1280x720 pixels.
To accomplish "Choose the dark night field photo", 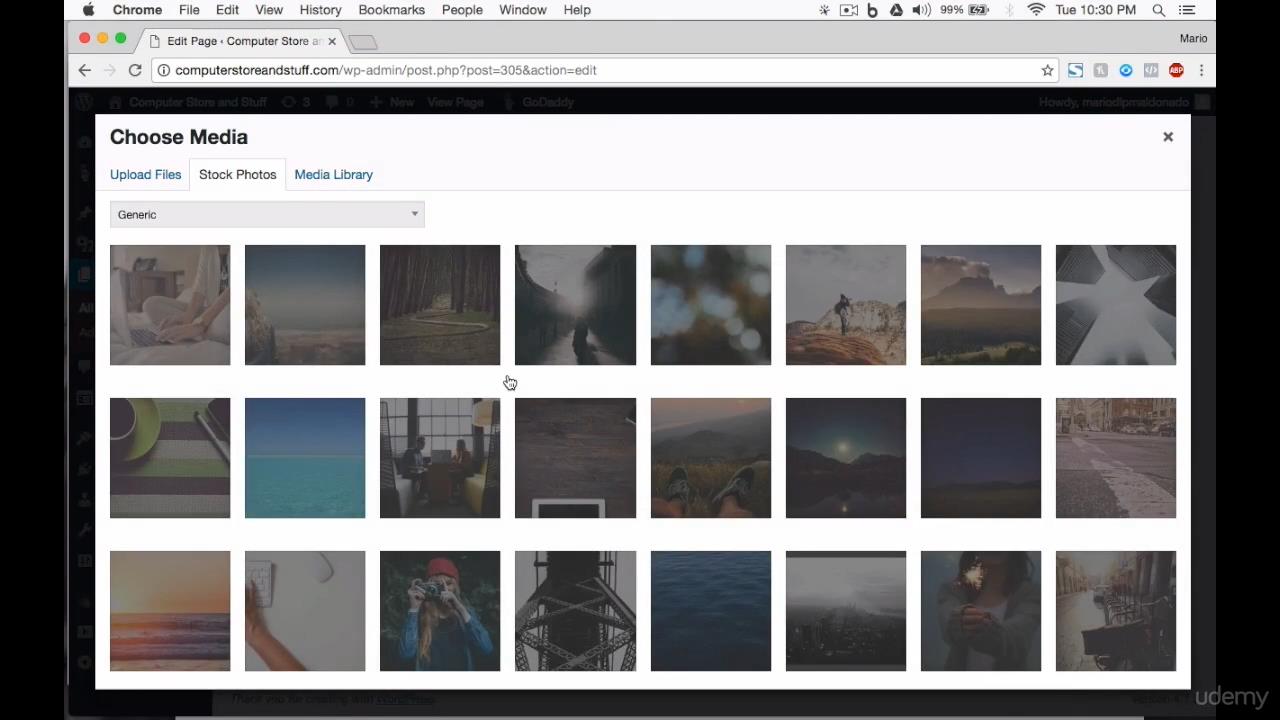I will pyautogui.click(x=981, y=458).
